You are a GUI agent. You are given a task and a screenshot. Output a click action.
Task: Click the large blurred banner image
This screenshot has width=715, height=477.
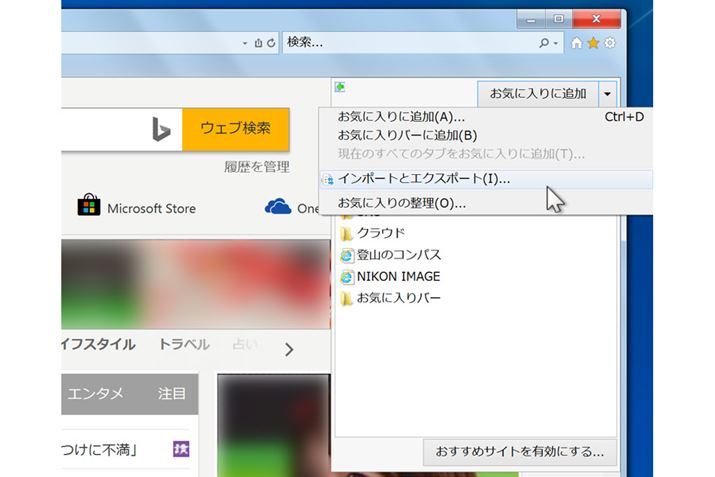196,284
